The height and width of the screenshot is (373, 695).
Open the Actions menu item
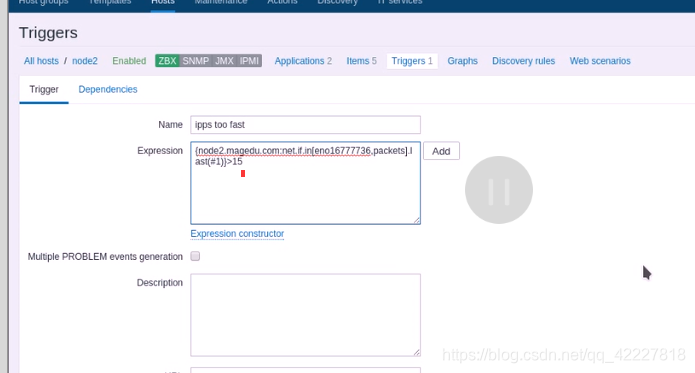pyautogui.click(x=282, y=2)
